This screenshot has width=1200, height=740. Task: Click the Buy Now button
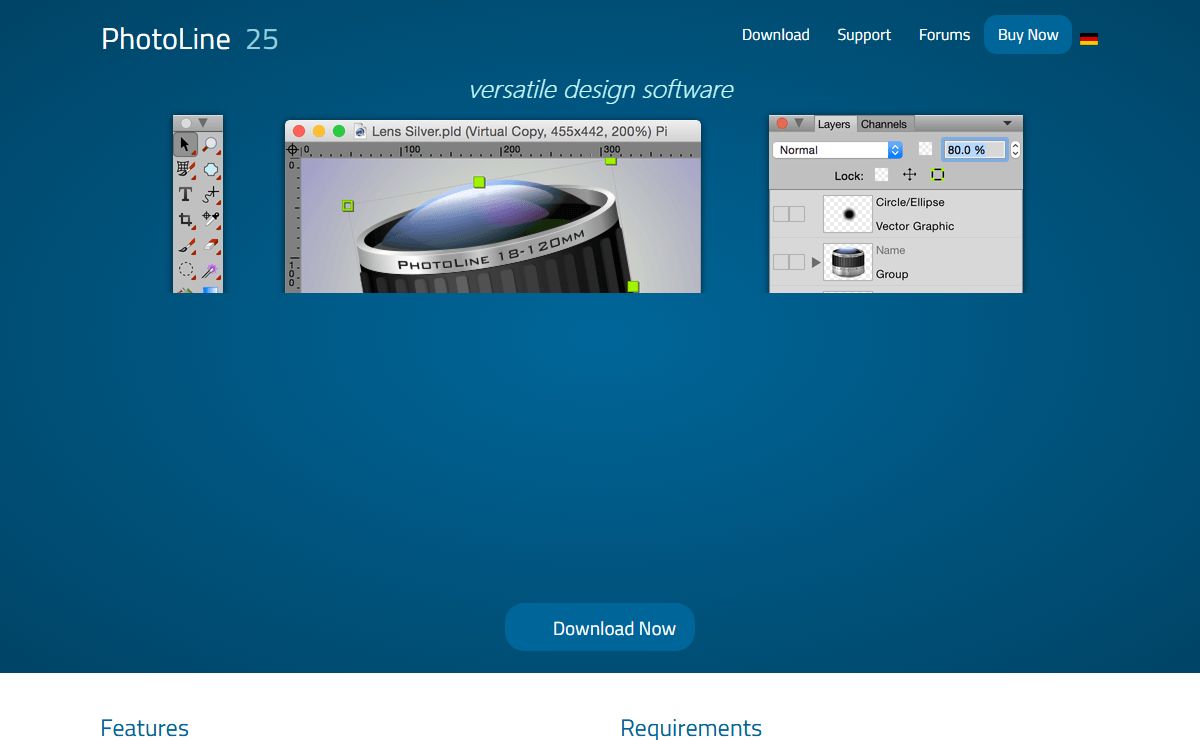pos(1028,35)
